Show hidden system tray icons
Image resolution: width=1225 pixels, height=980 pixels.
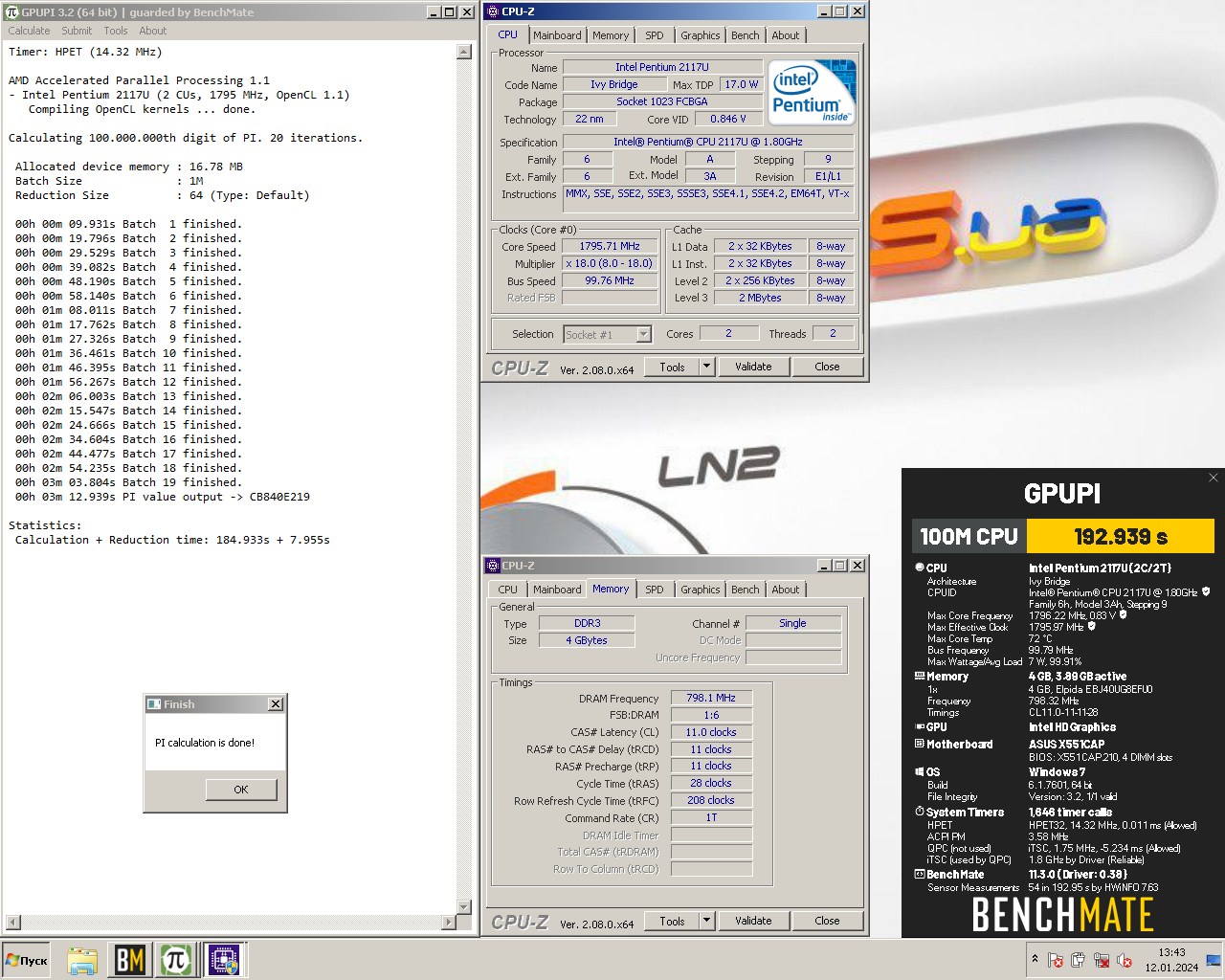[x=1035, y=959]
